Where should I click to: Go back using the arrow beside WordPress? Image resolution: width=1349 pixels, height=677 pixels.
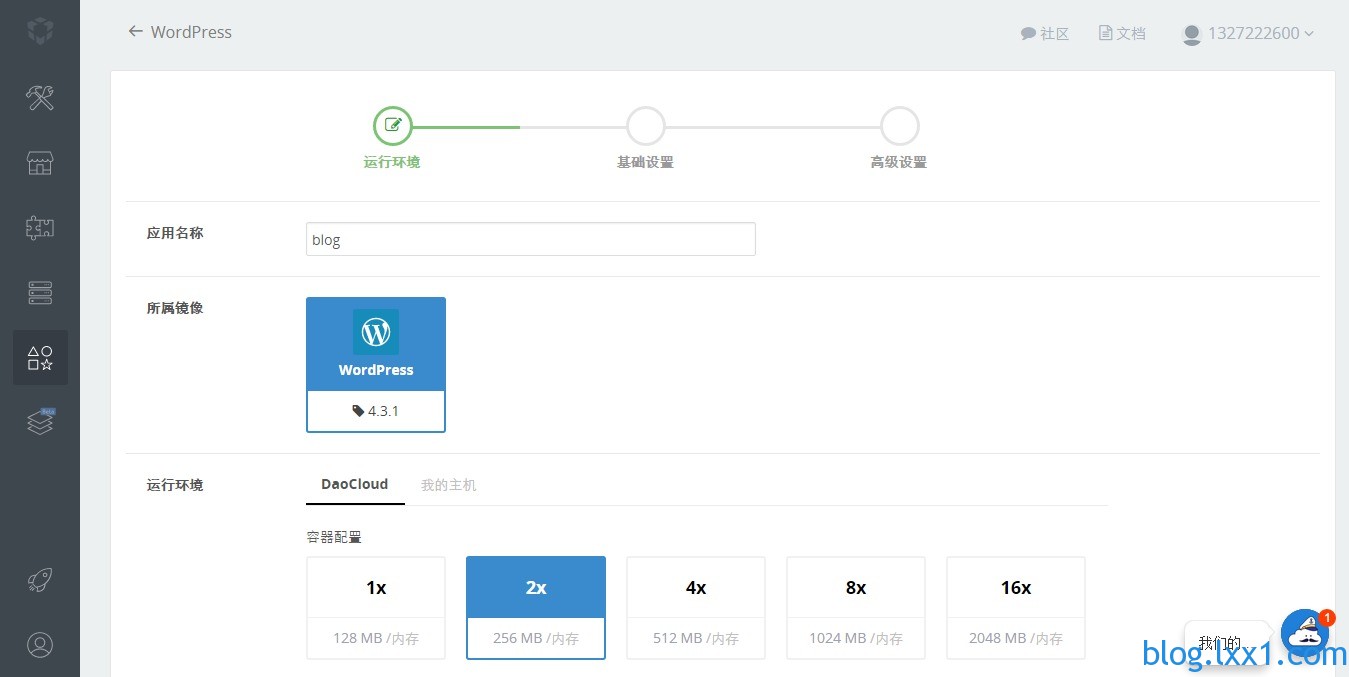click(x=135, y=31)
